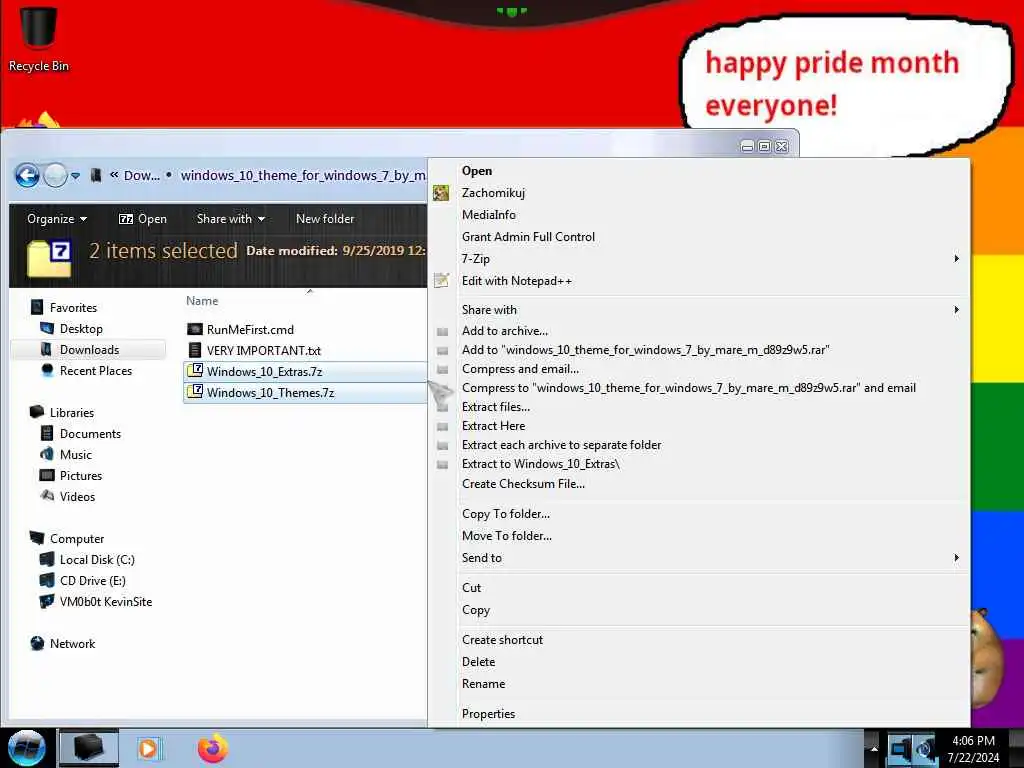1024x768 pixels.
Task: Click the Videos library icon
Action: (x=47, y=496)
